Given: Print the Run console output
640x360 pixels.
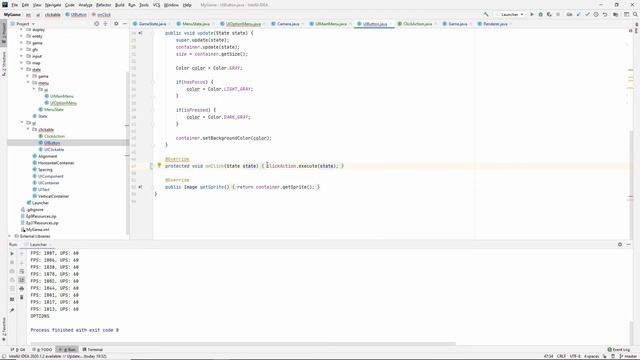Looking at the screenshot, I should [22, 289].
